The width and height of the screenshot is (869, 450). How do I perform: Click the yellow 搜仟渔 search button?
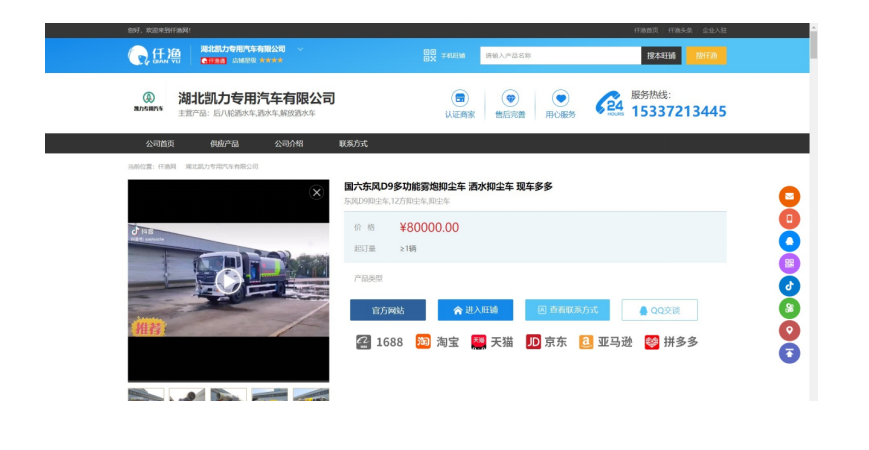pyautogui.click(x=706, y=55)
